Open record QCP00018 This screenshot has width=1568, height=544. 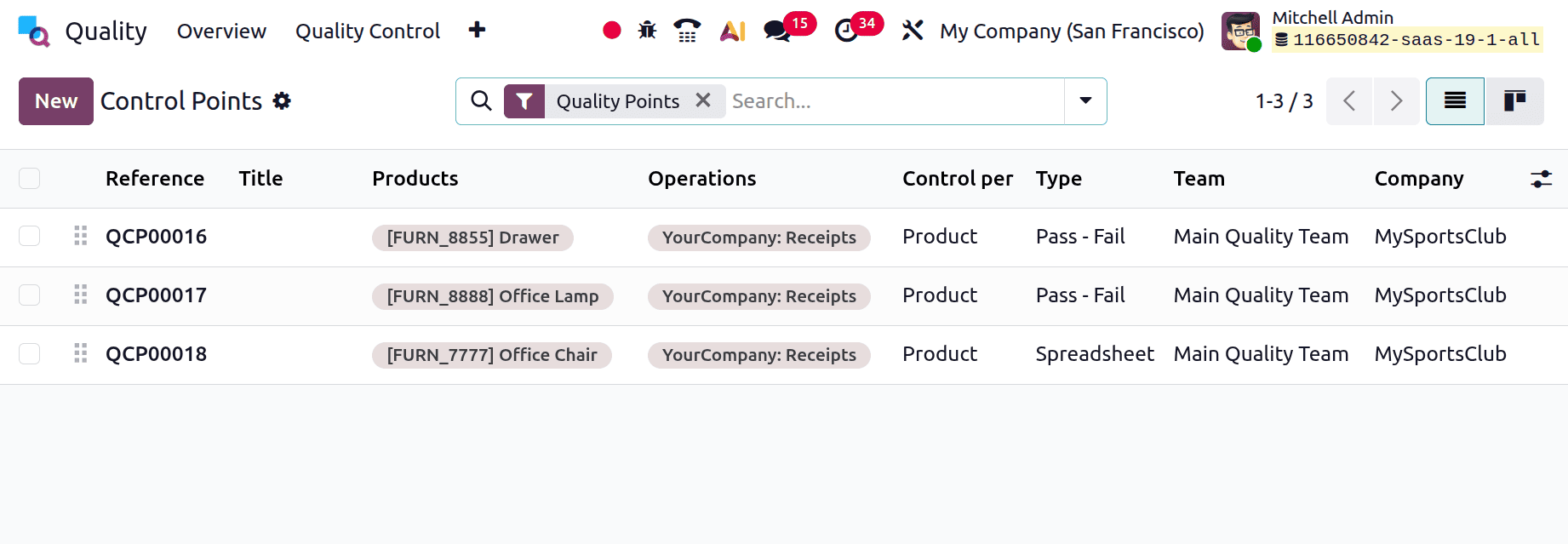(157, 354)
